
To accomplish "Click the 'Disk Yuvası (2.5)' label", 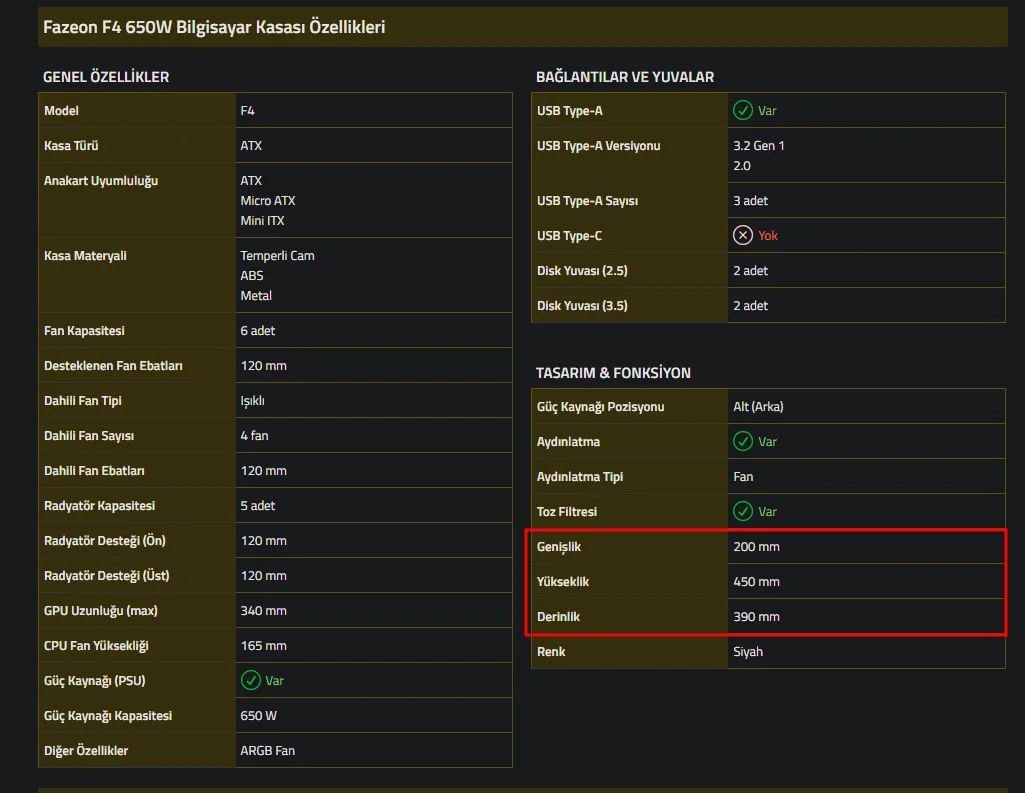I will [x=582, y=271].
